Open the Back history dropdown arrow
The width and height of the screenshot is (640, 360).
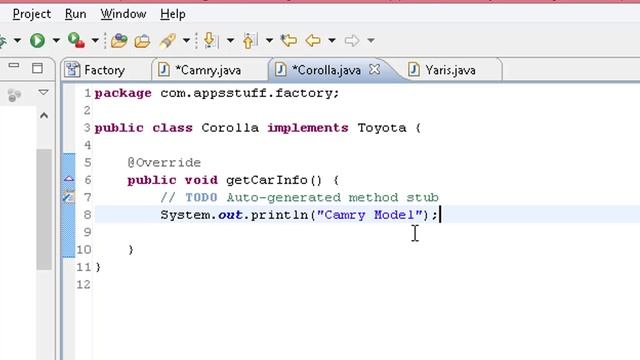pyautogui.click(x=332, y=40)
